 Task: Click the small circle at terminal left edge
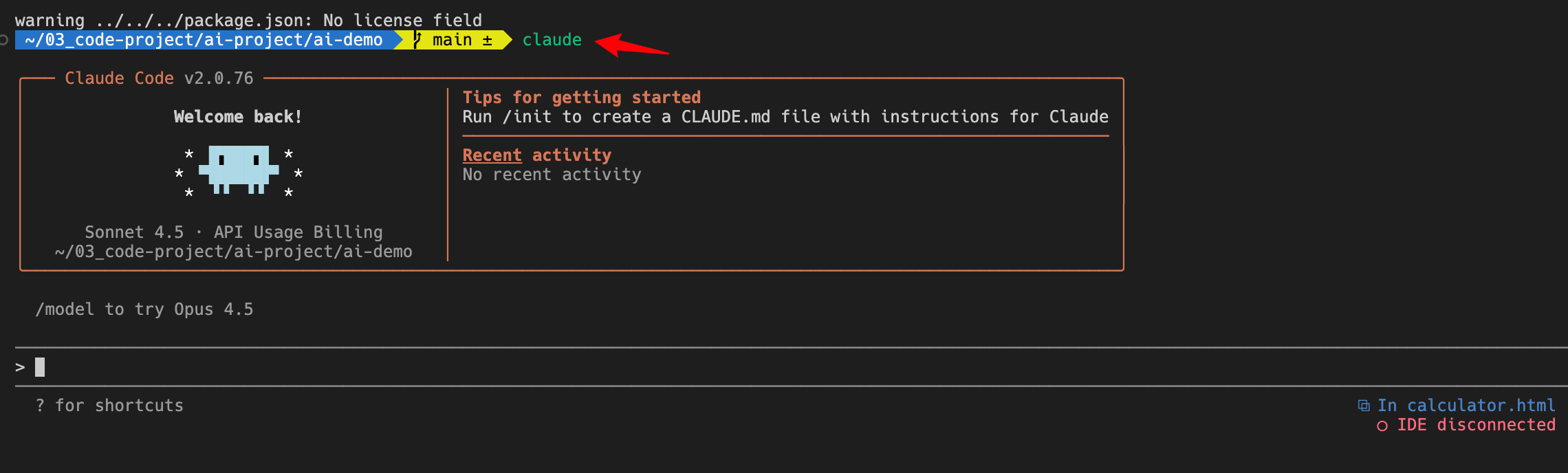pos(3,40)
